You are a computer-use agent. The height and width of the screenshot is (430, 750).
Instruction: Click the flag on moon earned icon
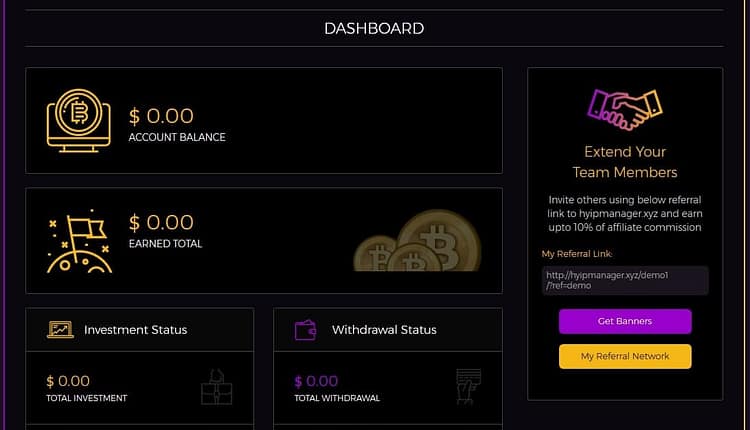click(x=79, y=241)
